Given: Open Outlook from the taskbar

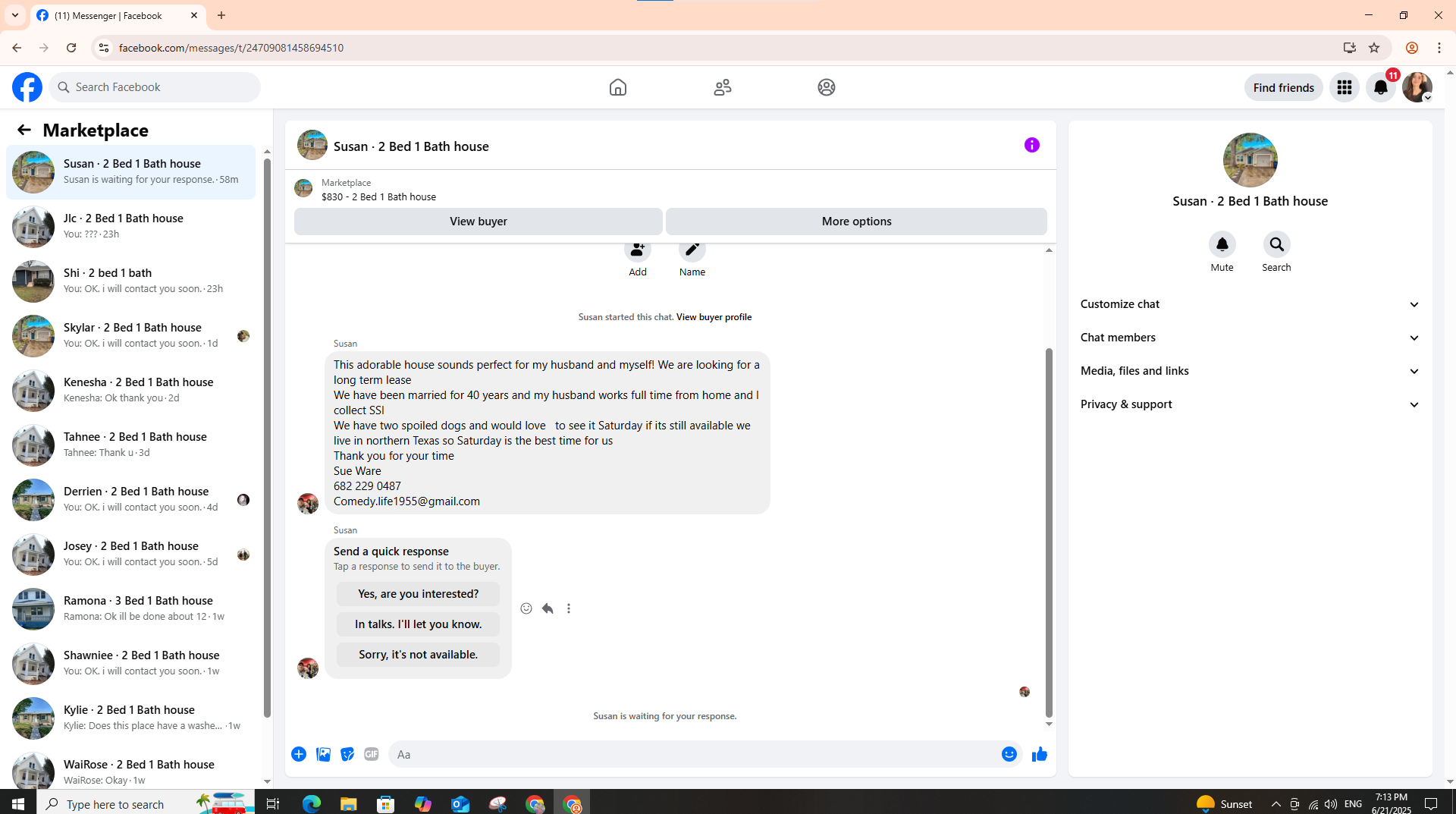Looking at the screenshot, I should (460, 804).
